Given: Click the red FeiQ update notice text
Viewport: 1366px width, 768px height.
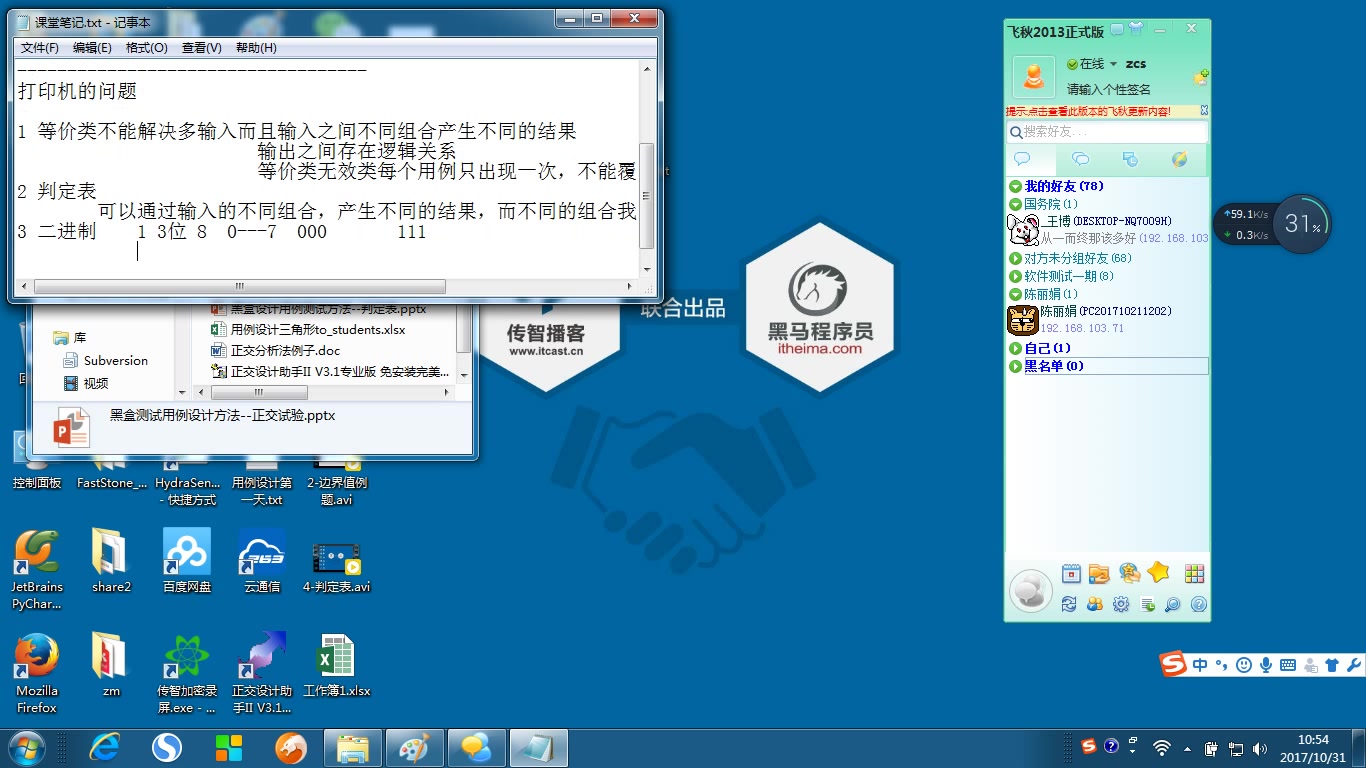Looking at the screenshot, I should coord(1088,111).
